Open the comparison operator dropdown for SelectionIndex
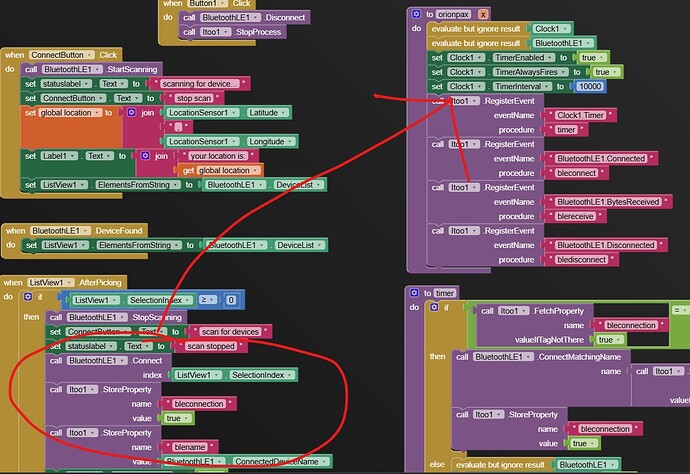 coord(208,299)
